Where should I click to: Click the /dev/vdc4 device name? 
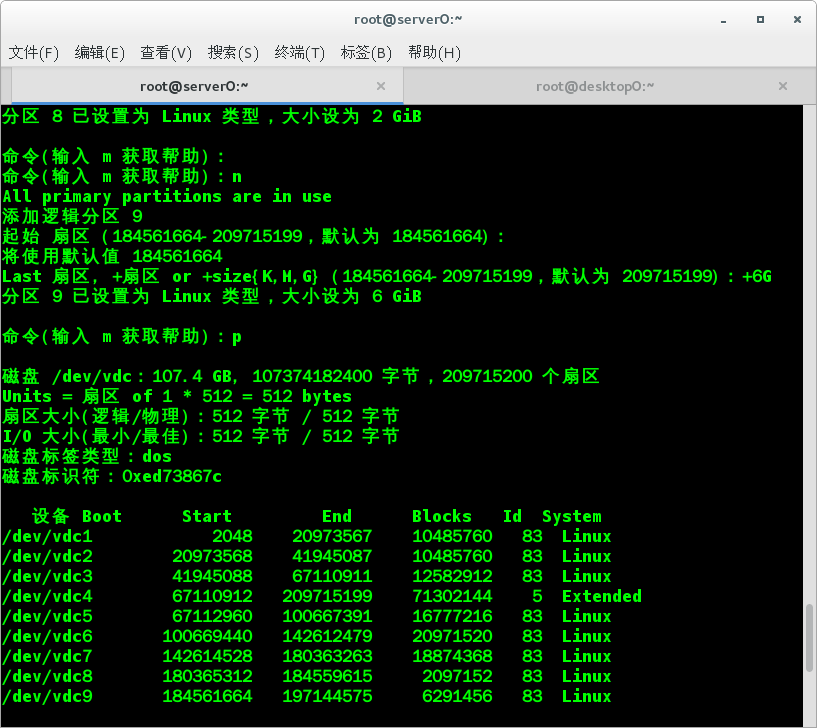(x=47, y=596)
